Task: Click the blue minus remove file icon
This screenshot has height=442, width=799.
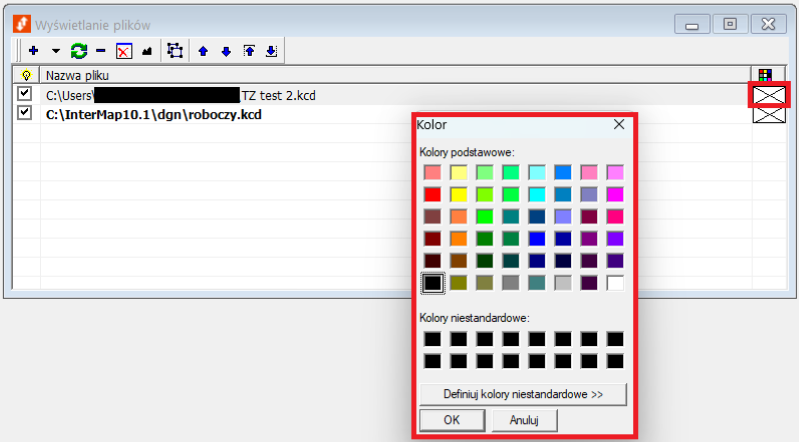Action: (x=100, y=50)
